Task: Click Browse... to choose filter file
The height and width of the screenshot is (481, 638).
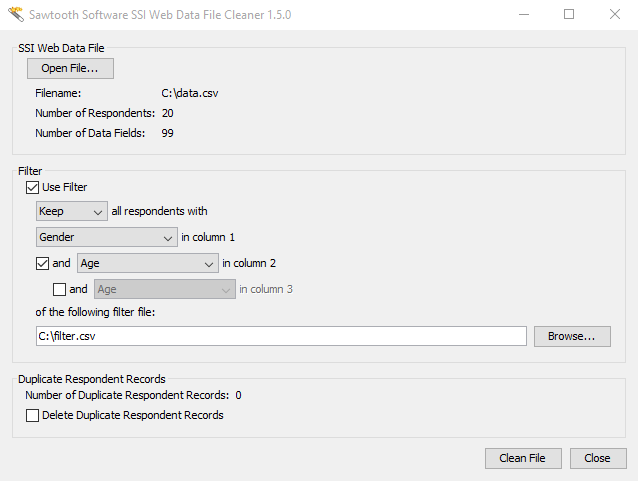Action: [x=571, y=336]
